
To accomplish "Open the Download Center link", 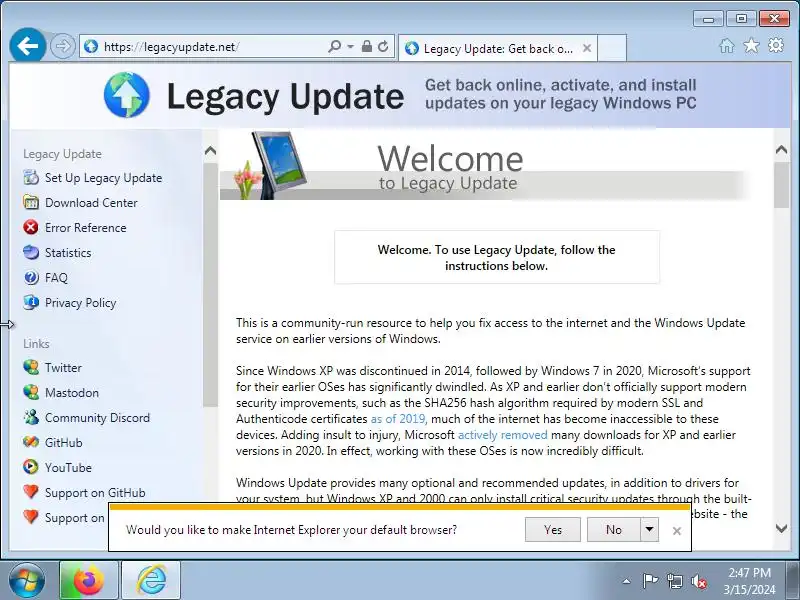I will coord(91,203).
